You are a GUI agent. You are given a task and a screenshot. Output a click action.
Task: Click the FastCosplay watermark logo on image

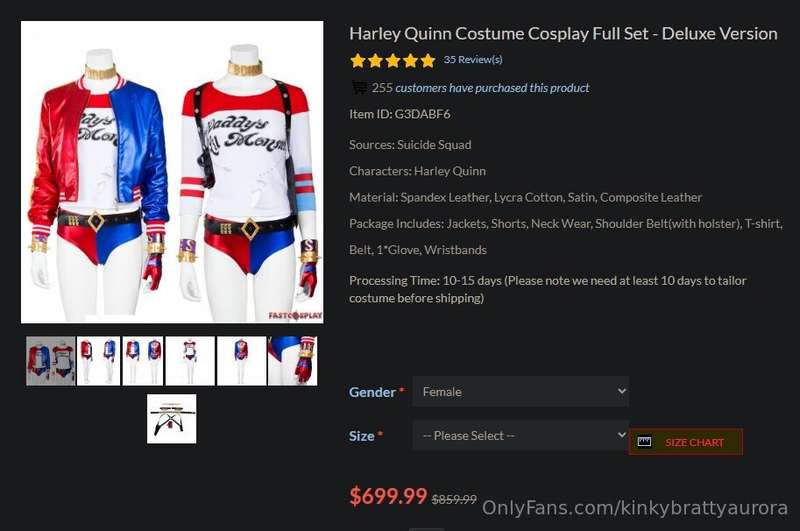295,315
